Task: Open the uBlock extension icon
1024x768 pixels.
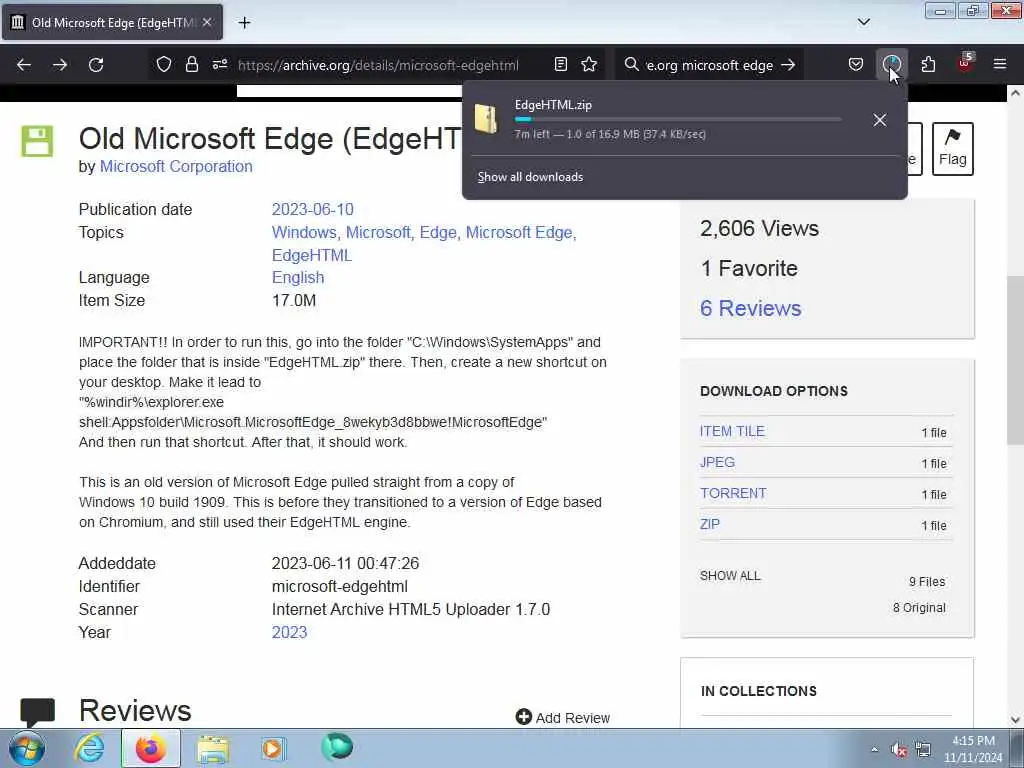Action: pyautogui.click(x=965, y=63)
